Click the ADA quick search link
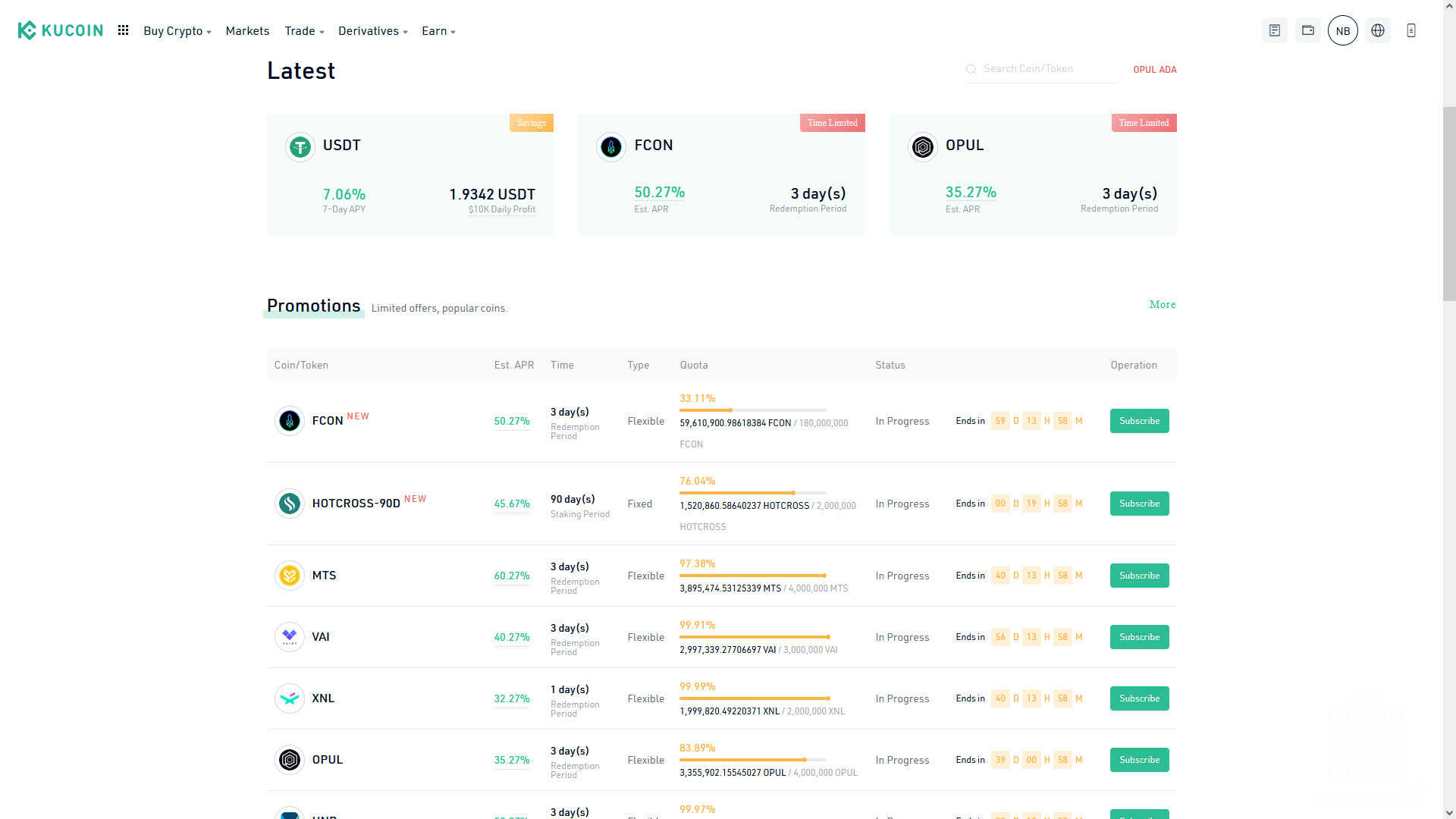 (1168, 70)
